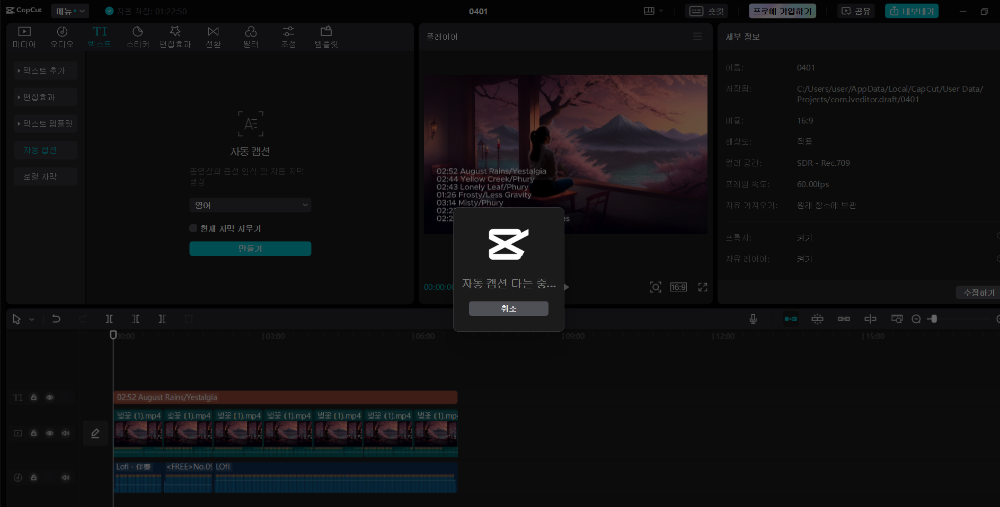This screenshot has width=1000, height=507.
Task: Open the caption language dropdown
Action: [250, 205]
